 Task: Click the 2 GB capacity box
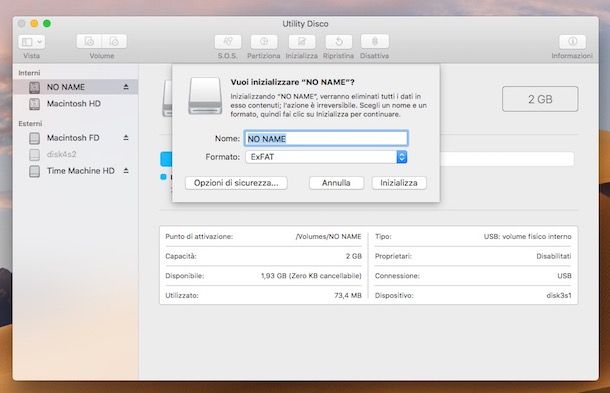point(540,99)
